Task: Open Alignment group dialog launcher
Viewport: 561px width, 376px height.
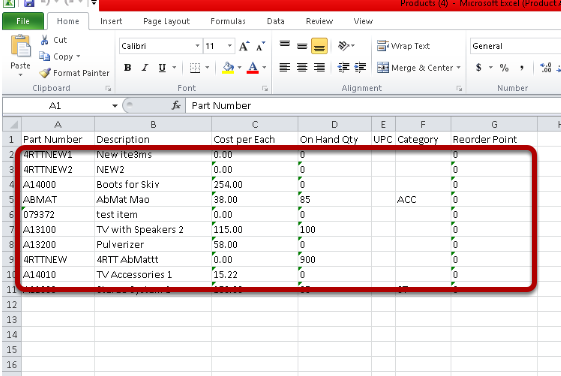Action: point(459,88)
